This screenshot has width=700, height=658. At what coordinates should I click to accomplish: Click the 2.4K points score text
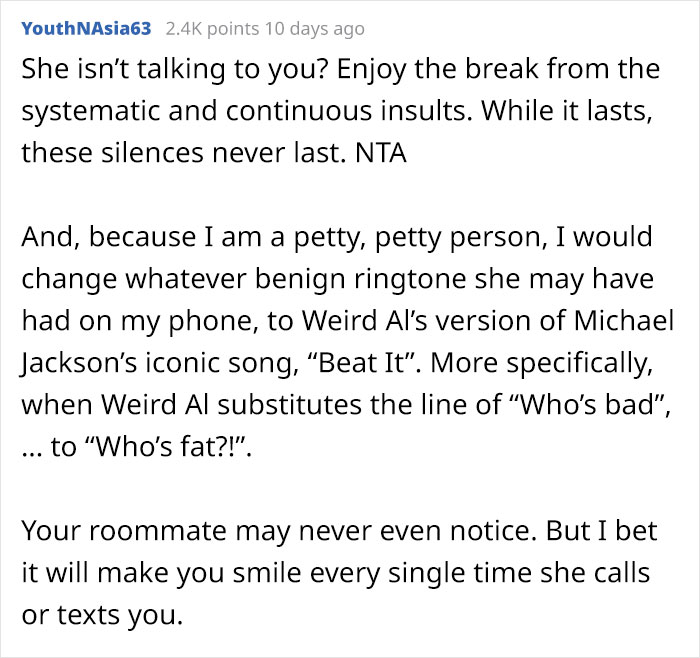212,29
